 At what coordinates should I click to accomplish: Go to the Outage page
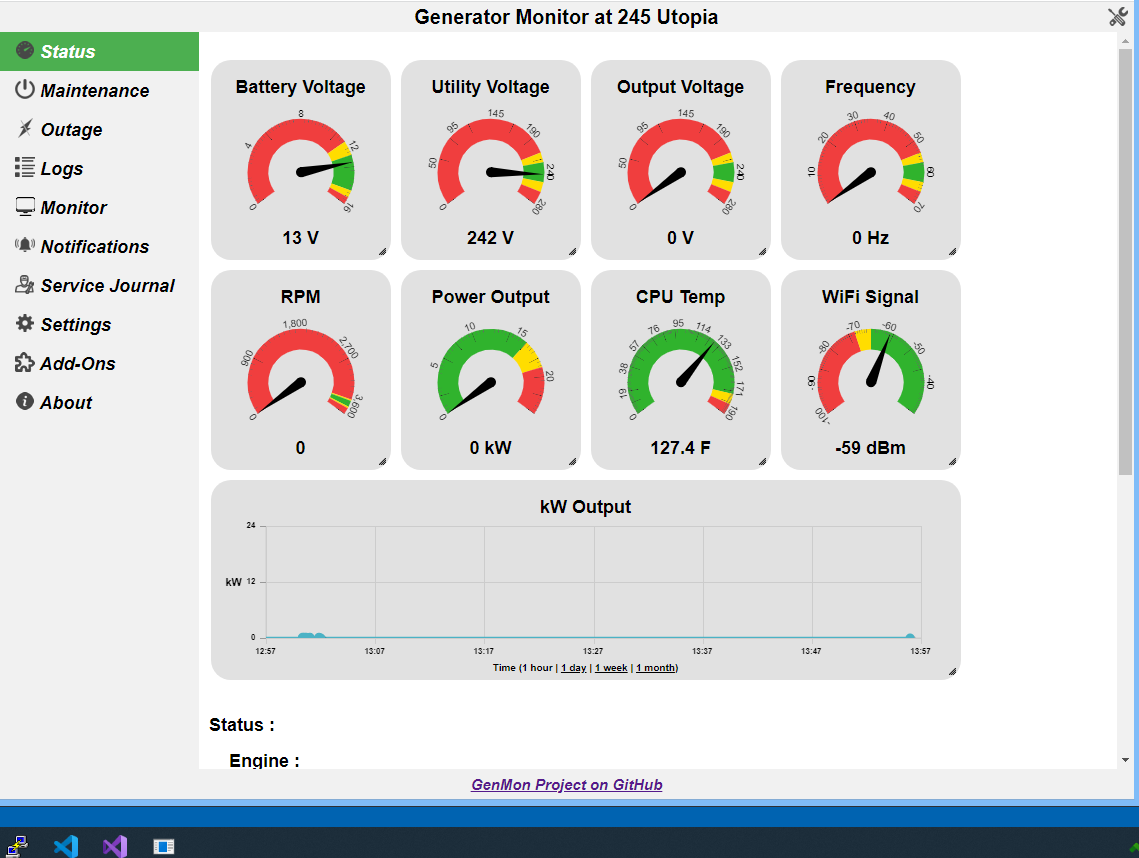pyautogui.click(x=99, y=130)
